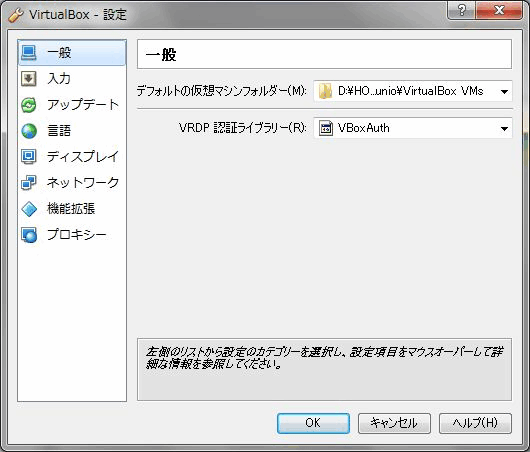Viewport: 530px width, 452px height.
Task: Click the キャンセル button
Action: [x=394, y=423]
